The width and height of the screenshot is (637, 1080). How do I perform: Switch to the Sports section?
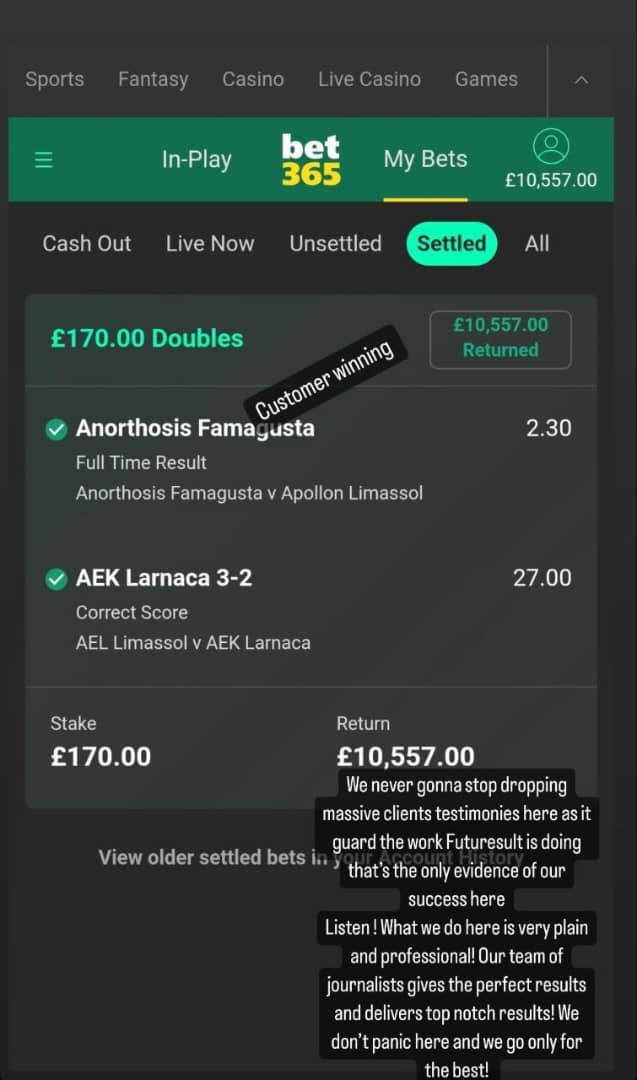click(55, 80)
